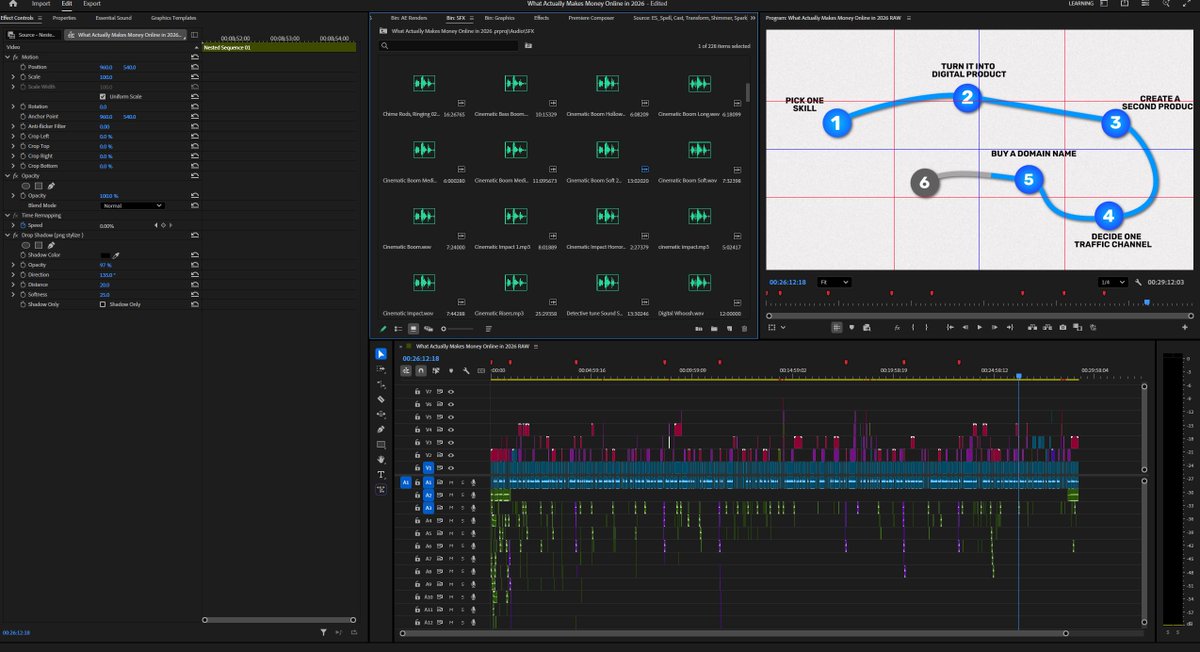
Task: Select the Selection tool in the timeline toolbar
Action: pos(381,354)
